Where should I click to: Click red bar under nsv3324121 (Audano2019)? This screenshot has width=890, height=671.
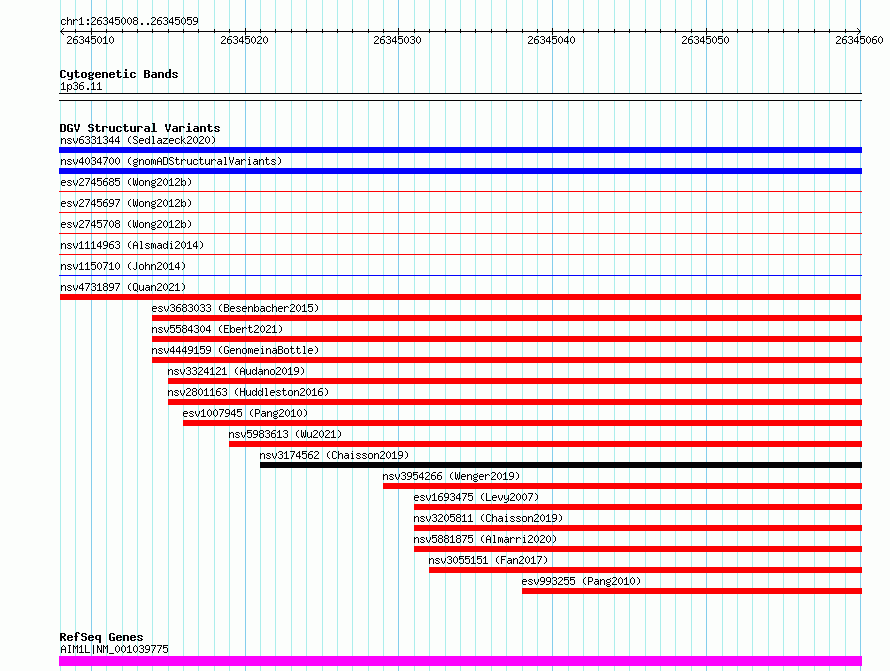[515, 381]
